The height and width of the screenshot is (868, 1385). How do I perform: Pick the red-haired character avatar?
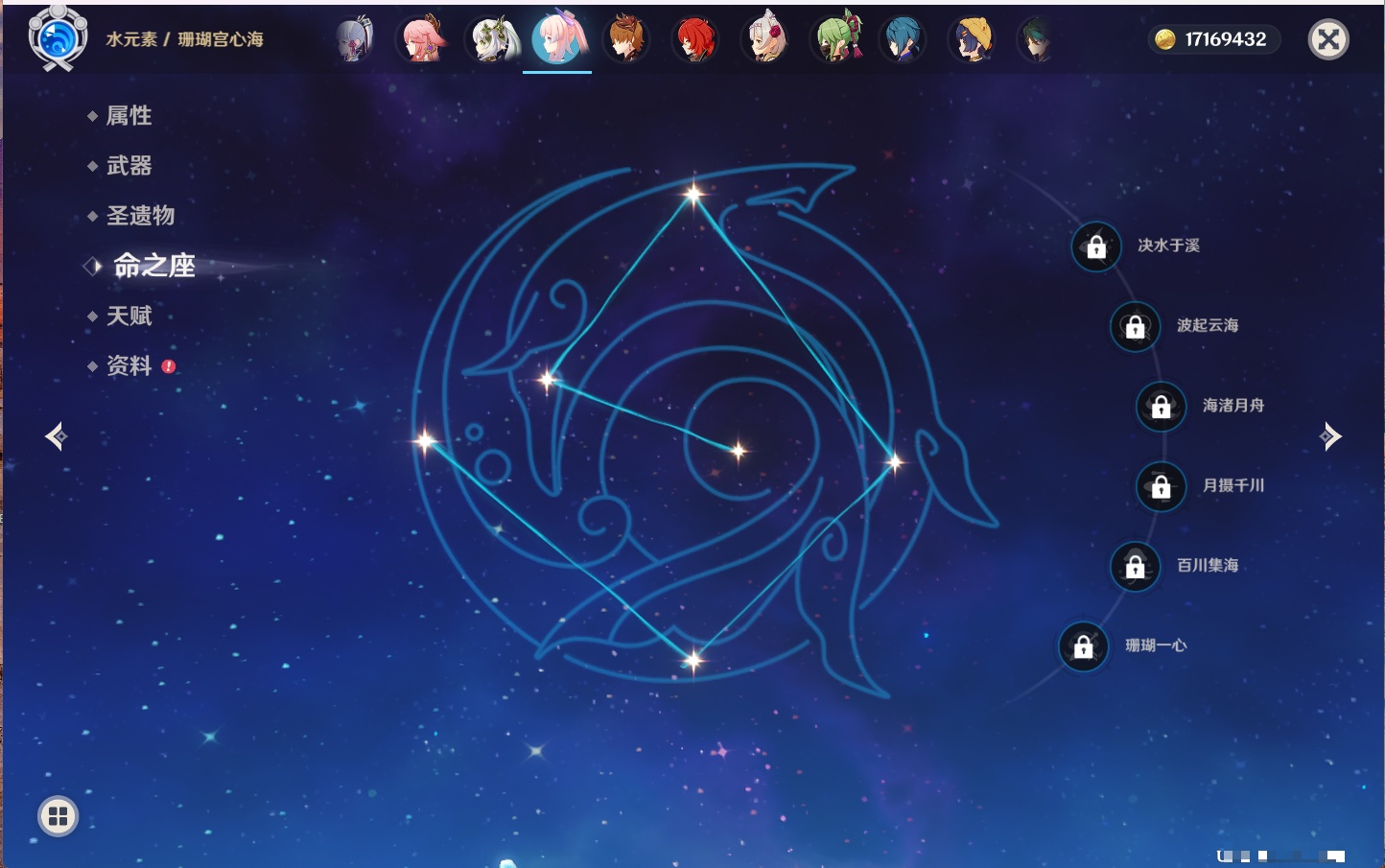695,39
